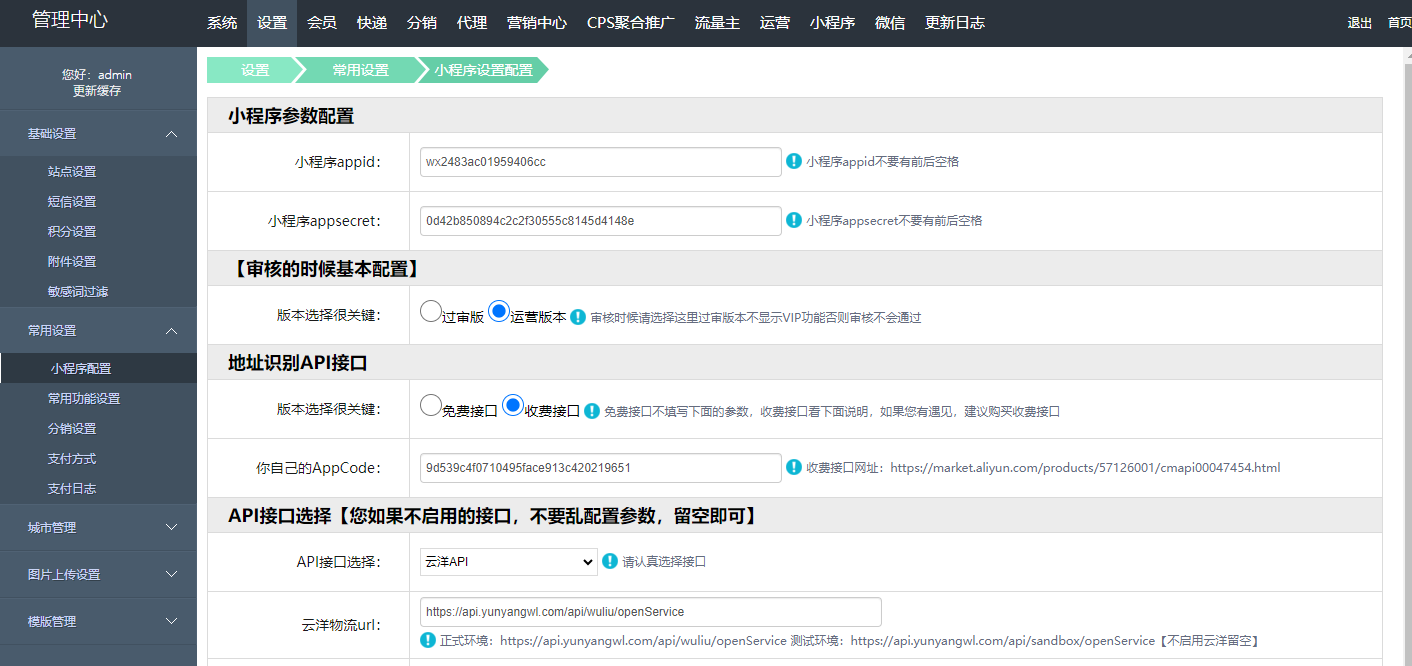Switch to the 微信 menu item
The image size is (1412, 666).
[889, 22]
